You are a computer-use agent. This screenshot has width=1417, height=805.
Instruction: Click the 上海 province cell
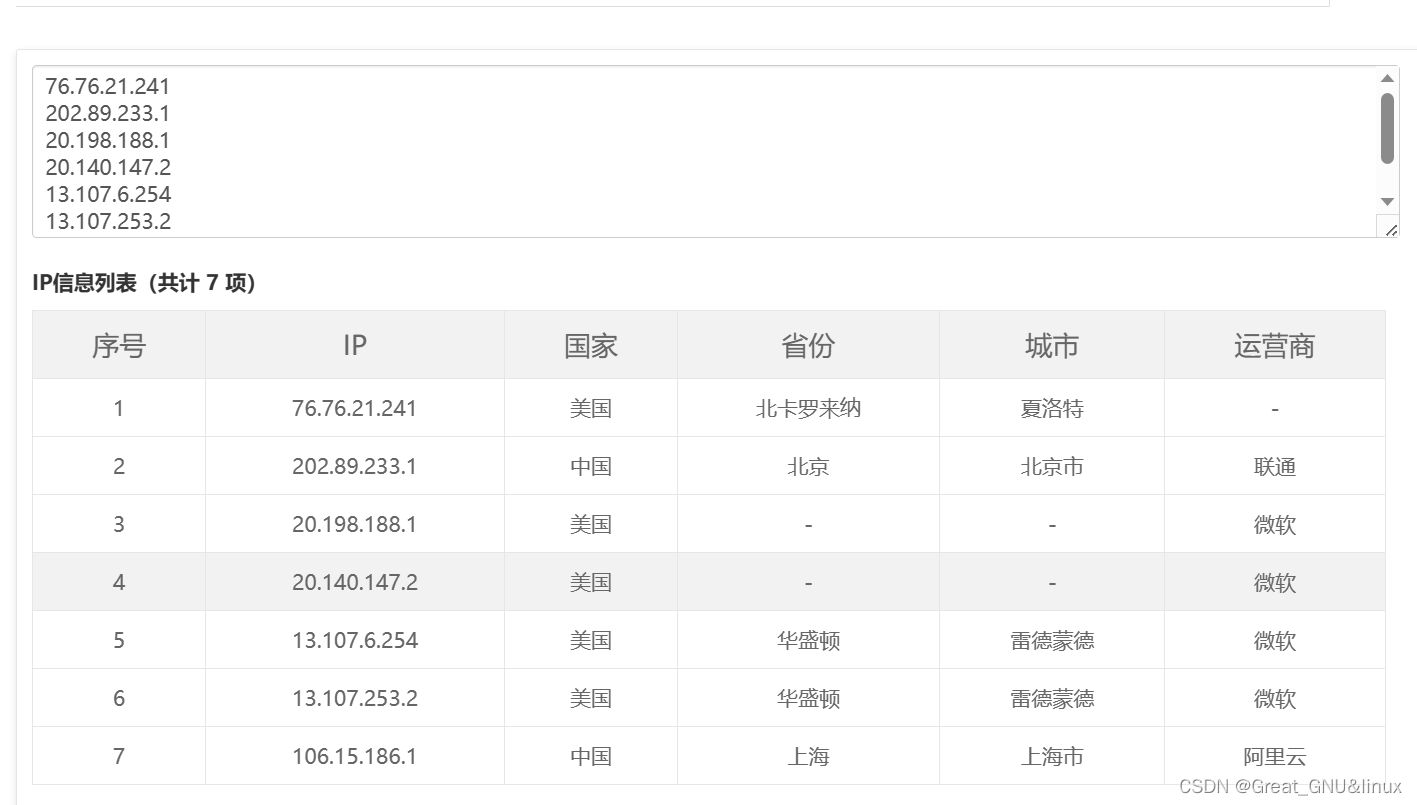click(x=808, y=756)
